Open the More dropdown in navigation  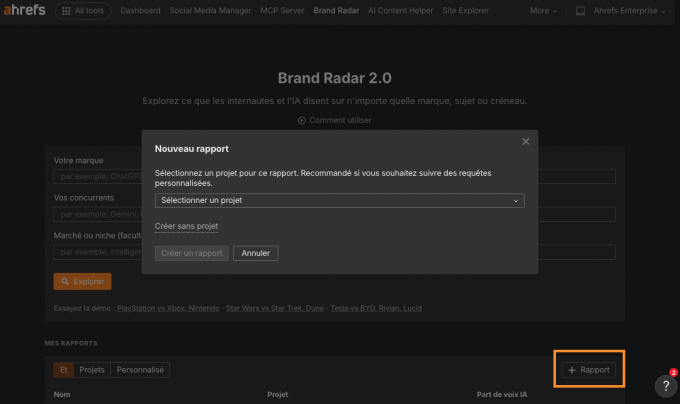[x=543, y=11]
